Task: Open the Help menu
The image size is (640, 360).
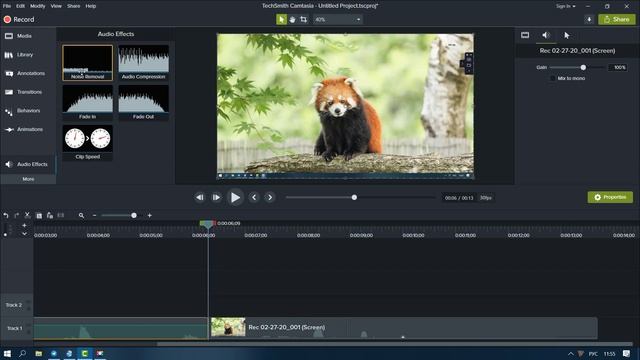Action: pyautogui.click(x=91, y=6)
